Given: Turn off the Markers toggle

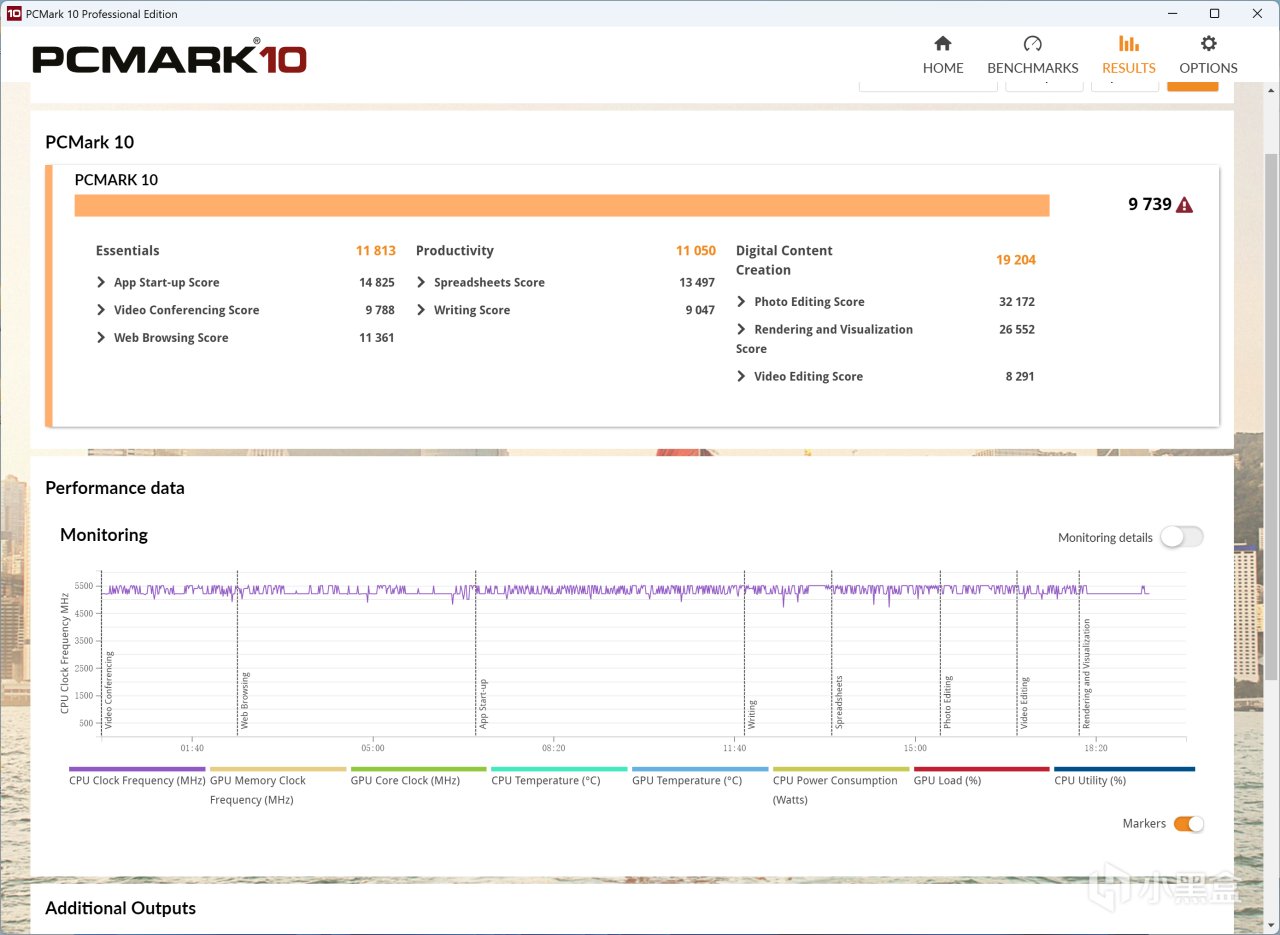Looking at the screenshot, I should coord(1188,824).
